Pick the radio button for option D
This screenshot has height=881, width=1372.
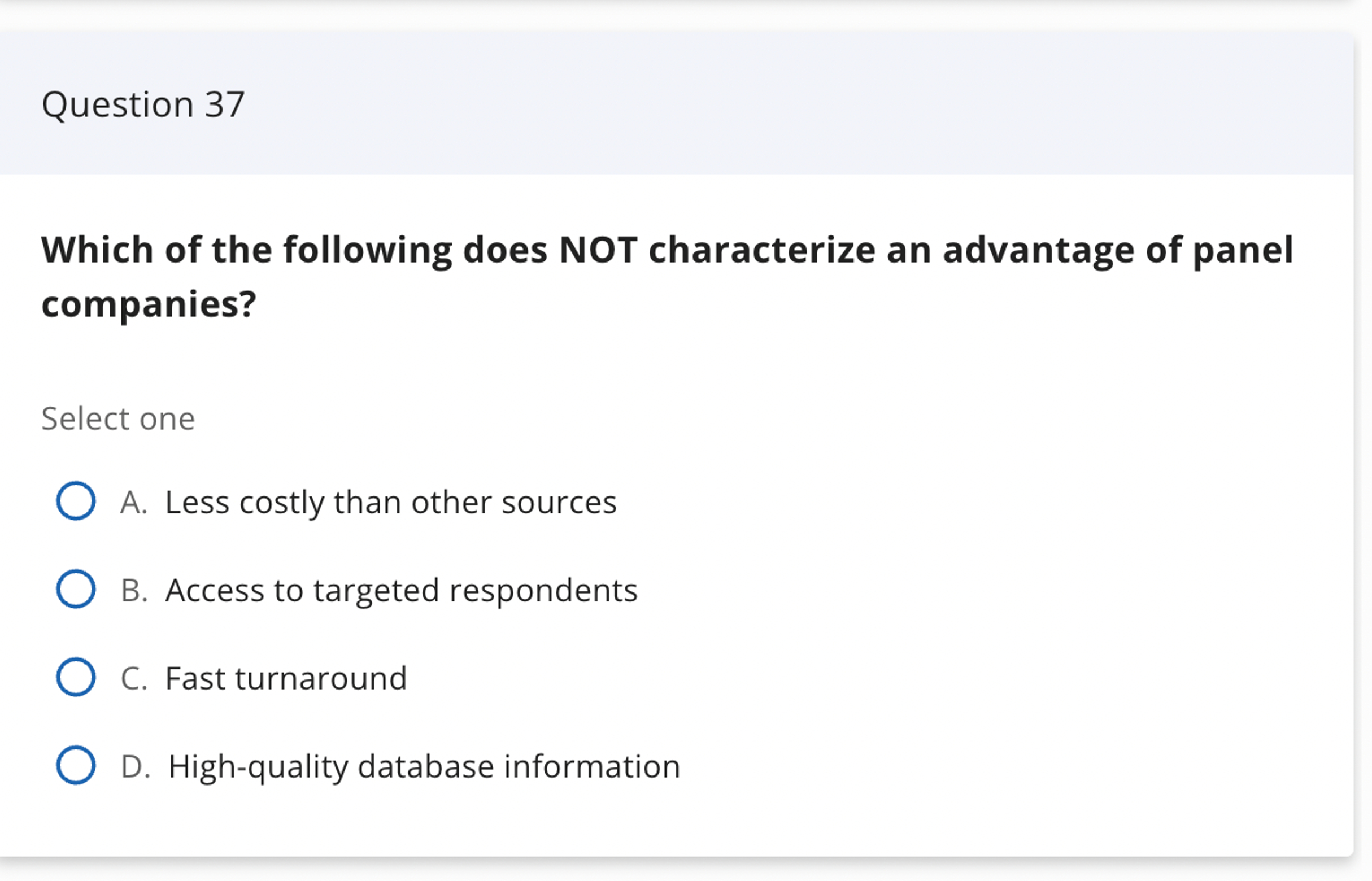point(76,765)
